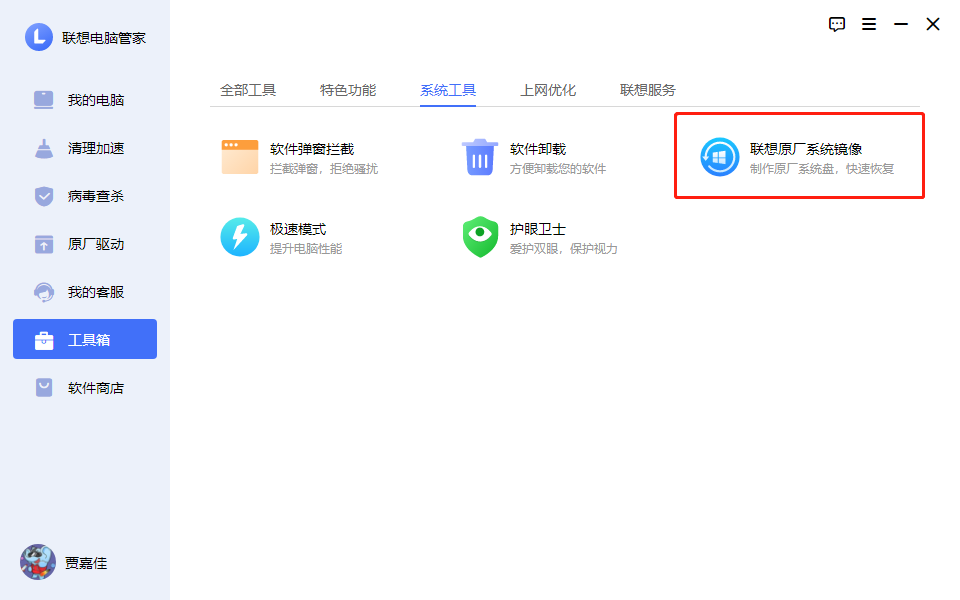Launch 联想原厂系统镜像 tool title
Screen dimensions: 960x600
[806, 149]
